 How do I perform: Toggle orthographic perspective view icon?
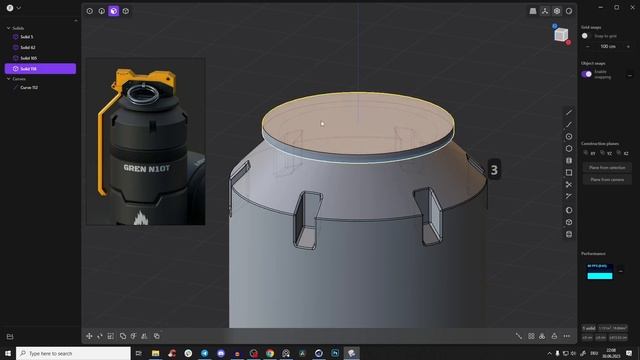click(x=533, y=11)
